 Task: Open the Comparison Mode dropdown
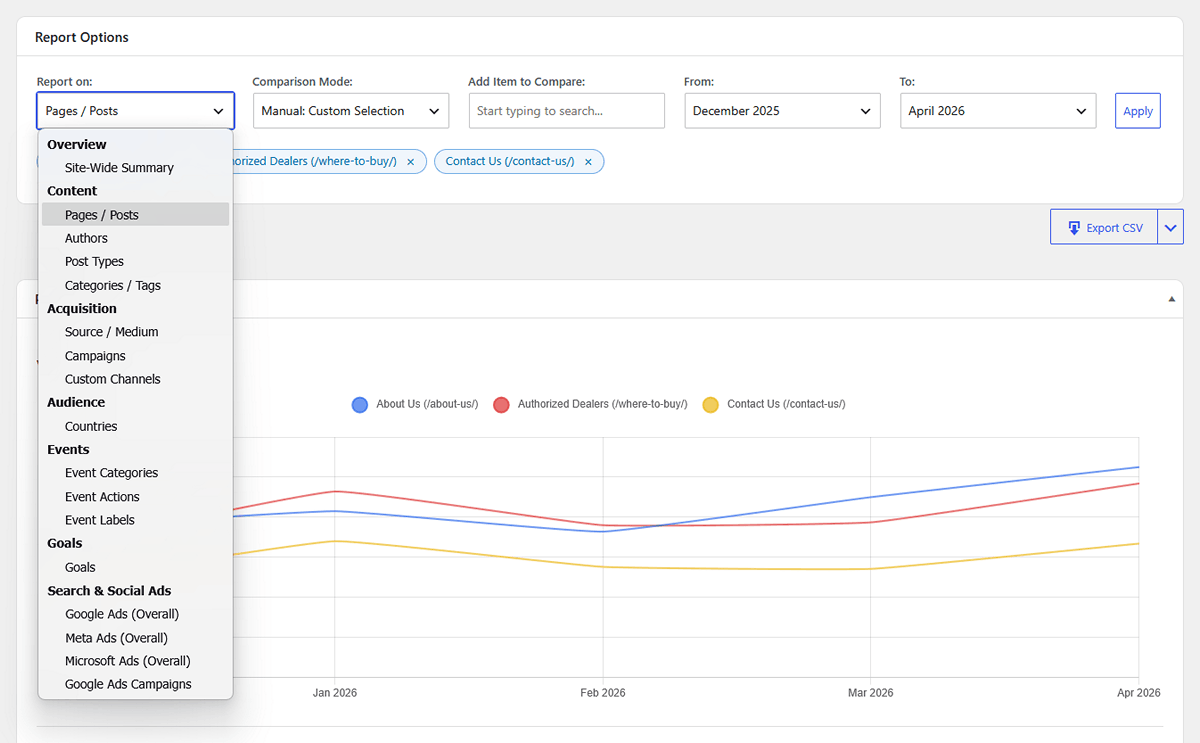pyautogui.click(x=351, y=111)
